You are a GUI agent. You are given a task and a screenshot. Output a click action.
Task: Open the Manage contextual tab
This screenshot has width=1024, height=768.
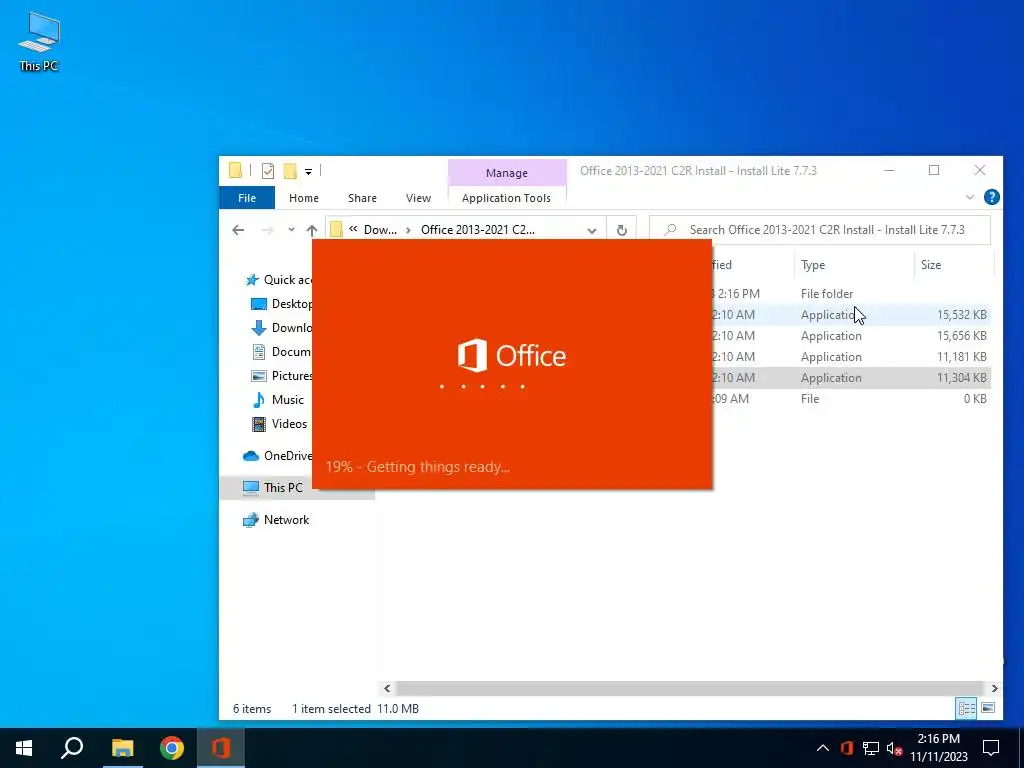(507, 173)
